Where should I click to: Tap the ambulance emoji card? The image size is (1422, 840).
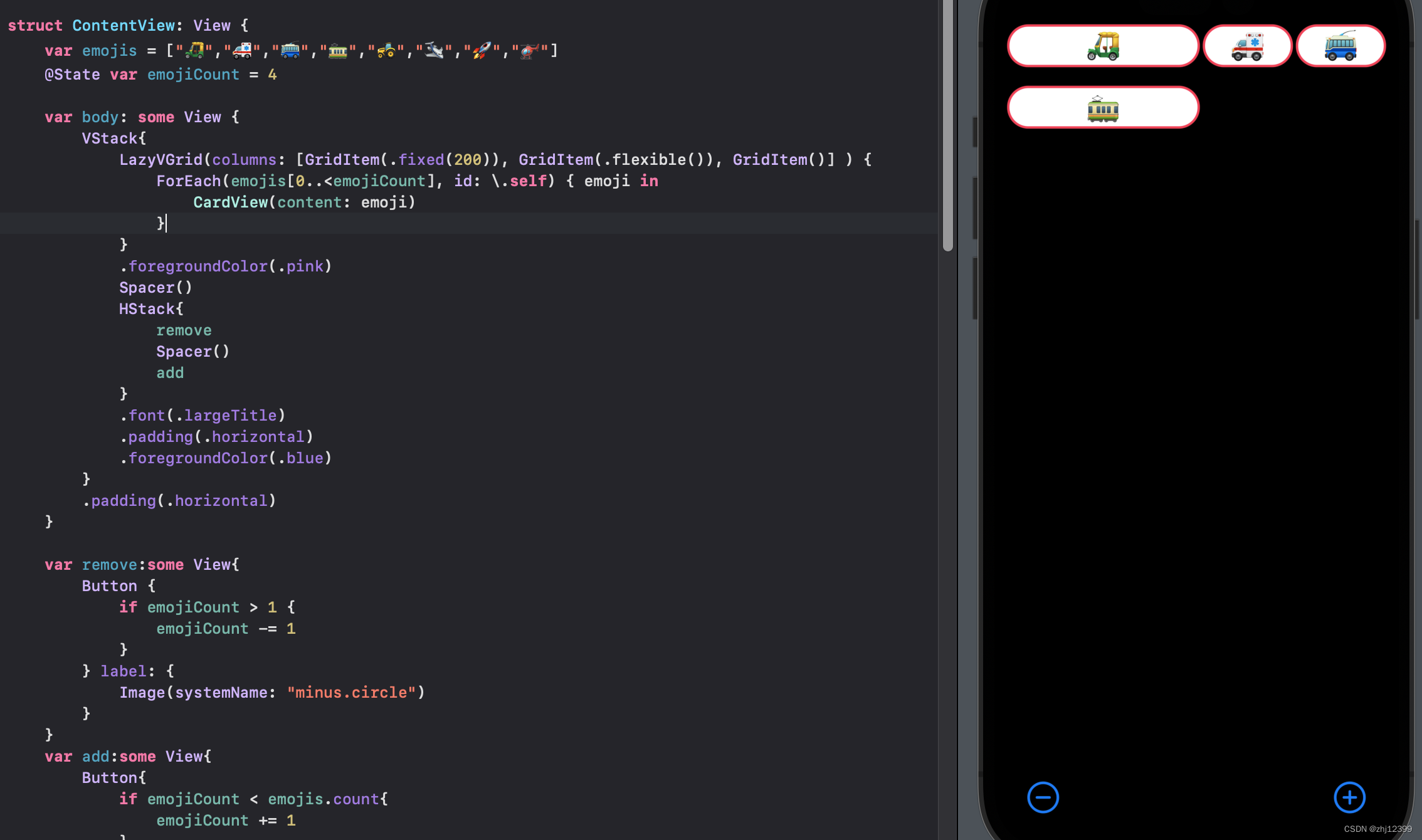tap(1247, 46)
